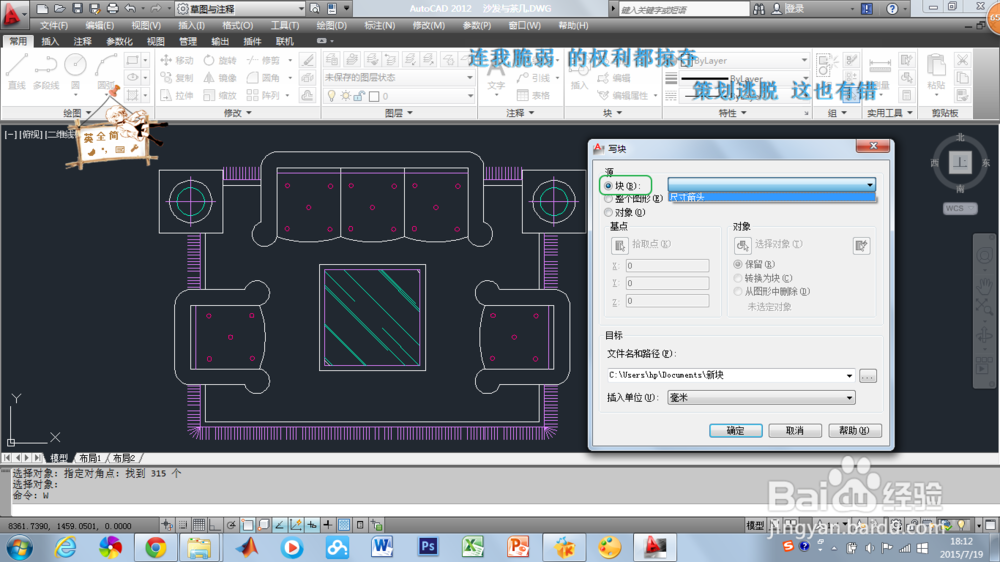Select the Retain (保留) radio option
The image size is (1000, 562).
pos(738,264)
